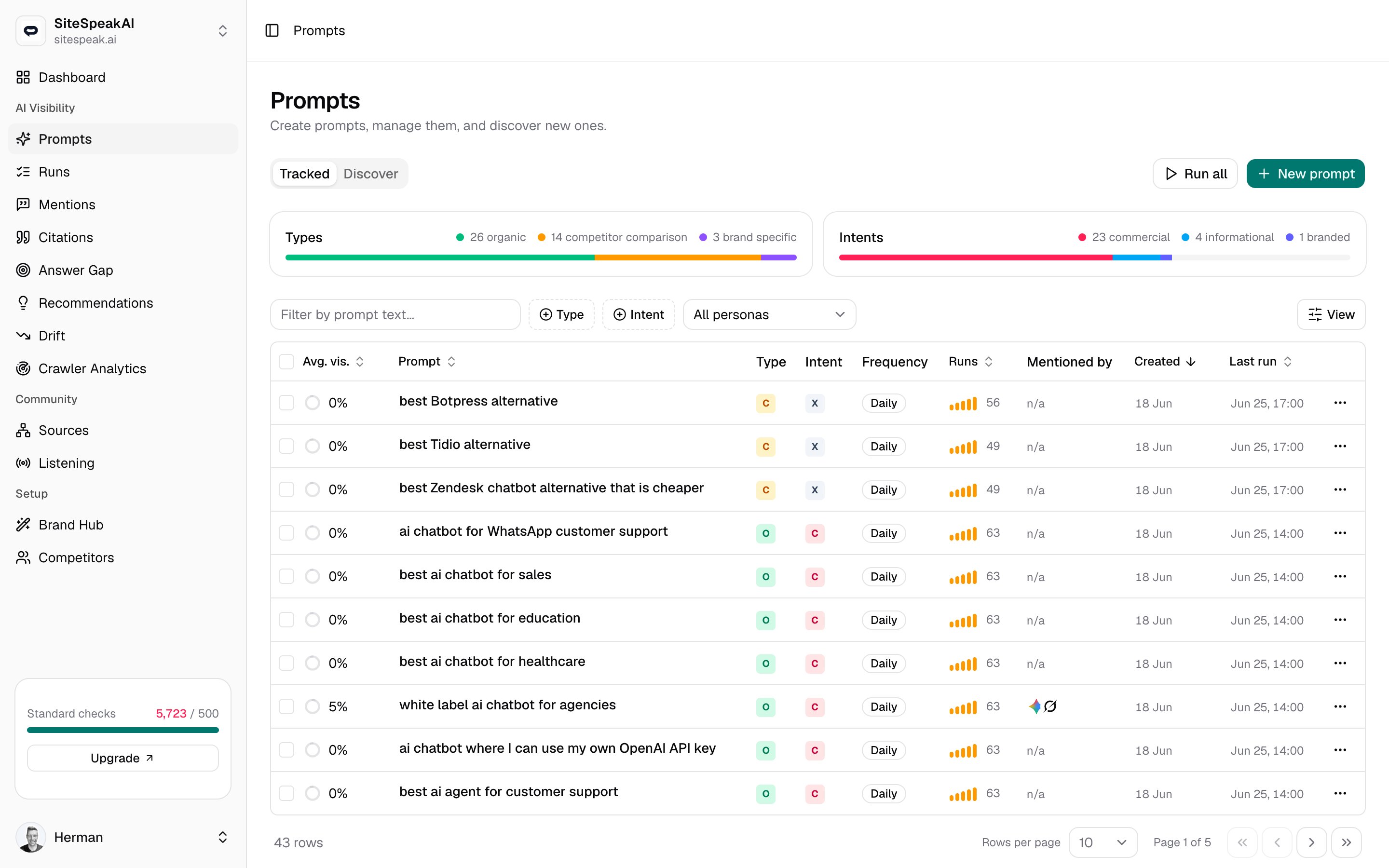Toggle the sidebar panel icon
Screen dimensions: 1389x868
click(x=272, y=30)
